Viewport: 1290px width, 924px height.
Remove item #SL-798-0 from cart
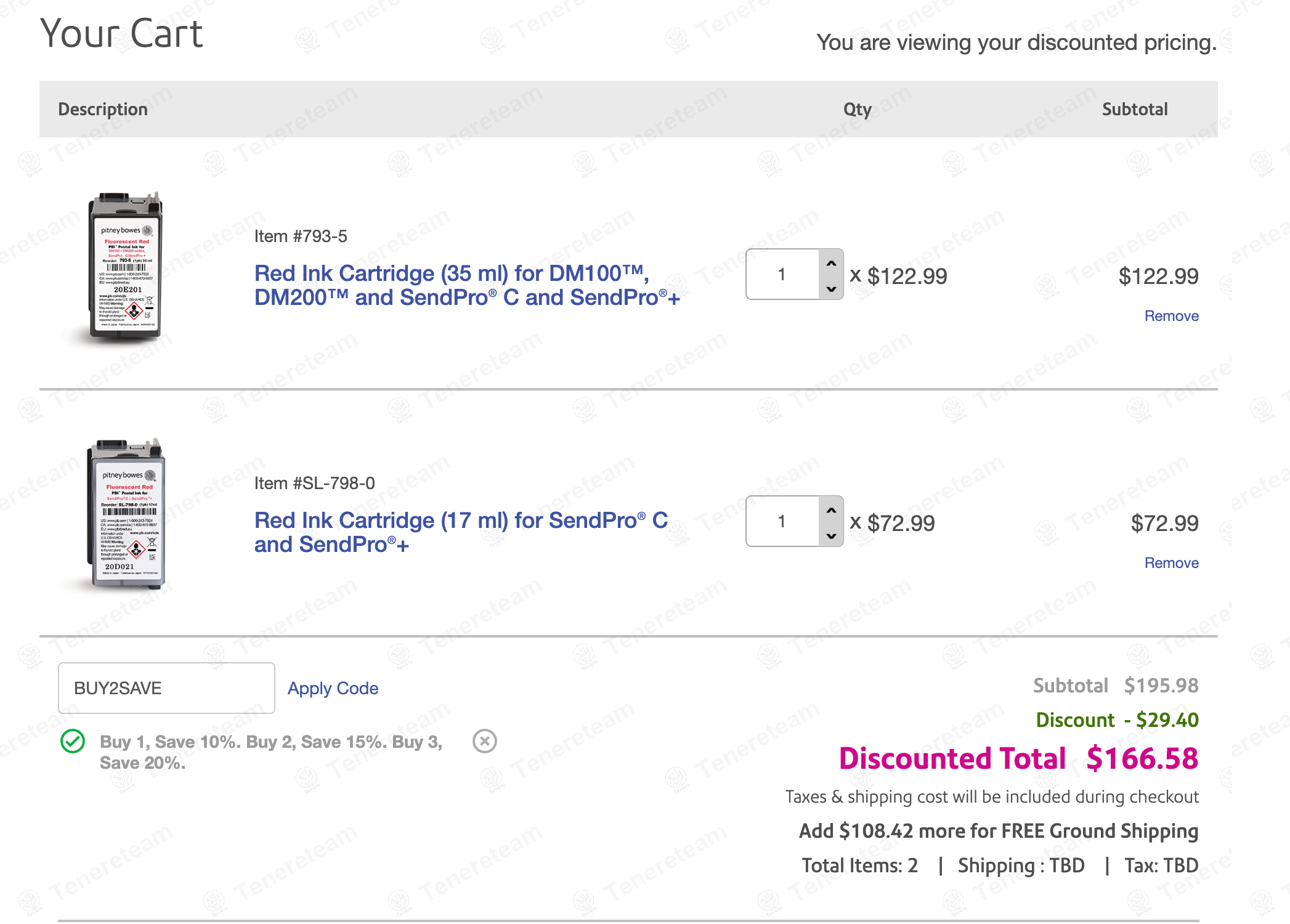point(1170,563)
